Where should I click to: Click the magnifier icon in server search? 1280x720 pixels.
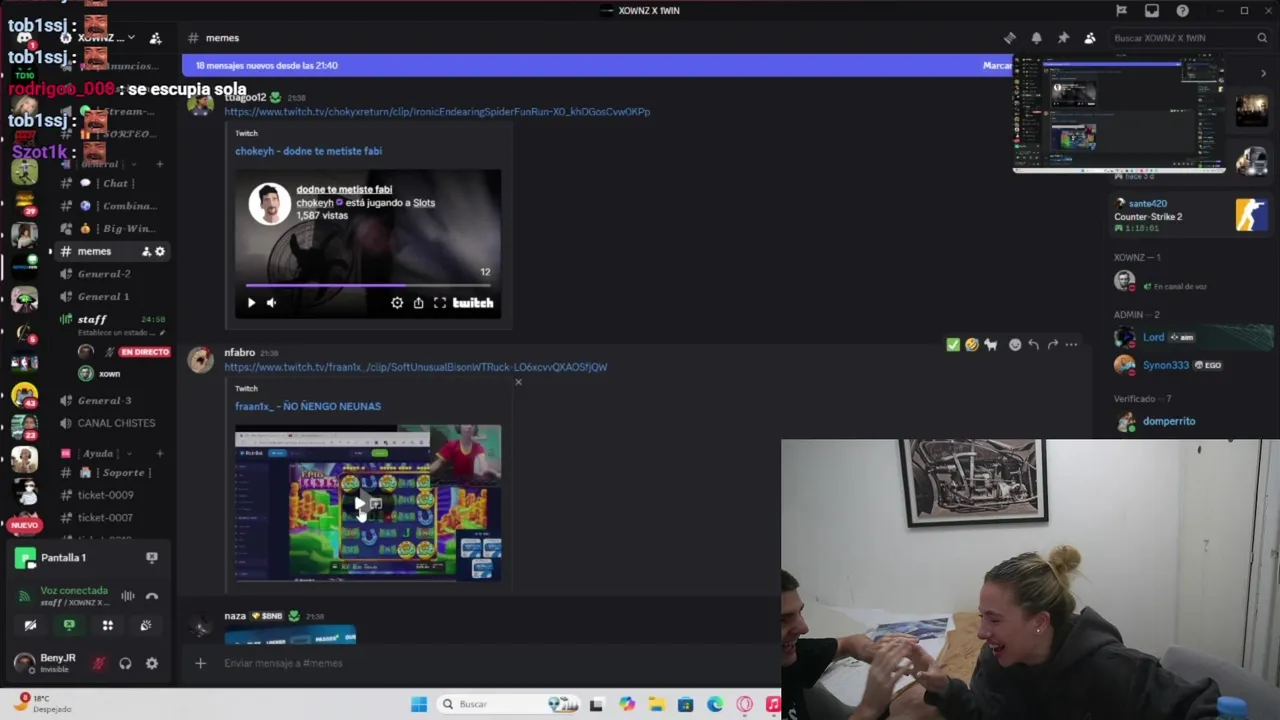click(1262, 38)
